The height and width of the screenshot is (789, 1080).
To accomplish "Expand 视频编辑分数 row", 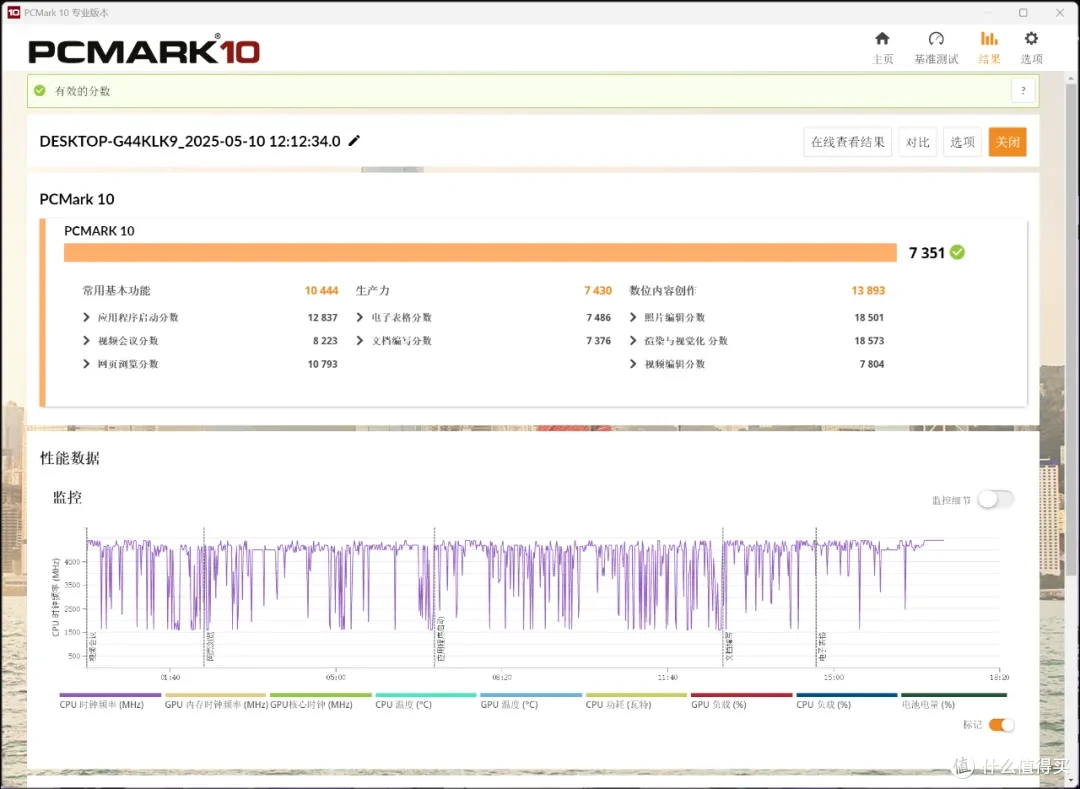I will pos(633,364).
